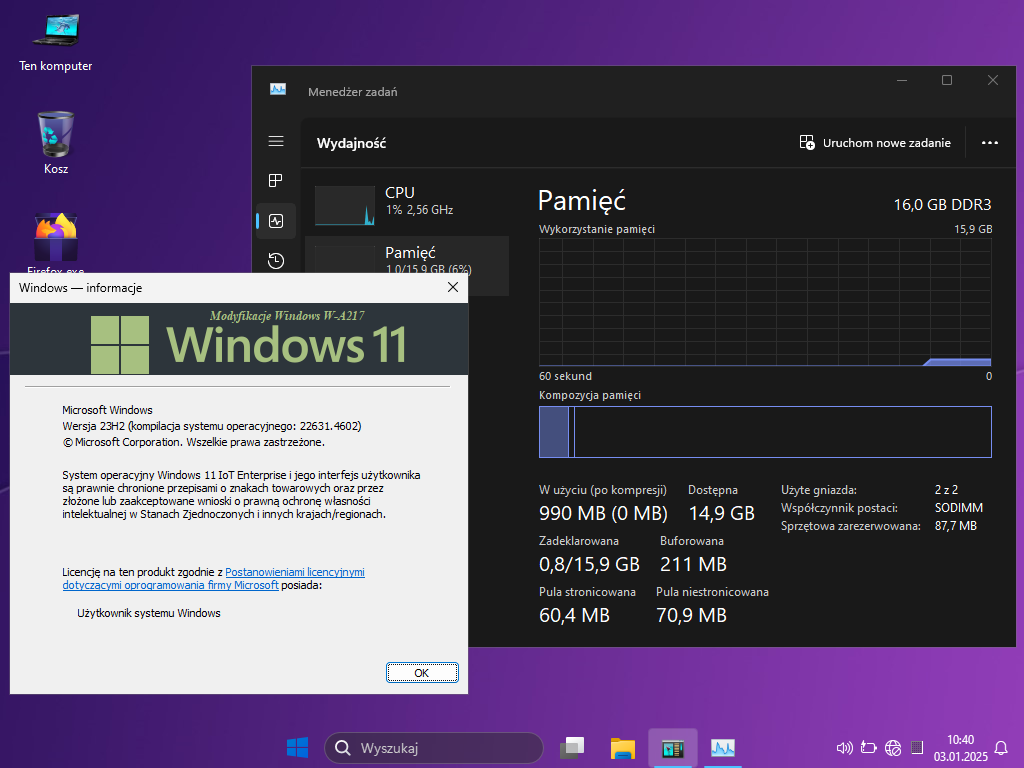Viewport: 1024px width, 768px height.
Task: Open Task View from the taskbar
Action: tap(572, 748)
